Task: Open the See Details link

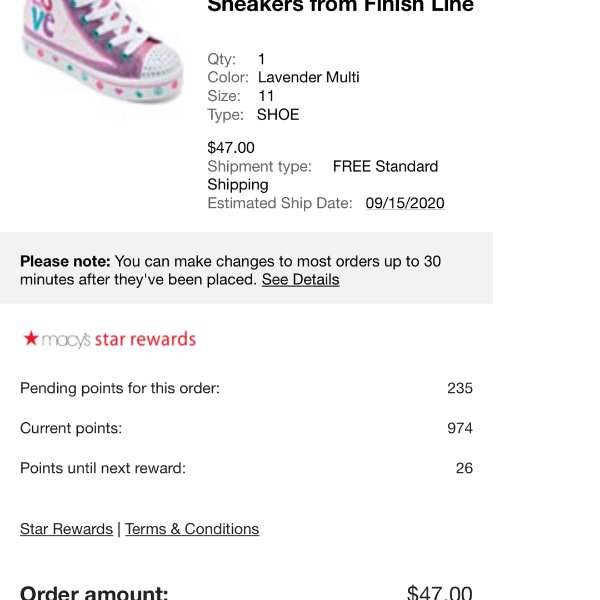Action: [x=300, y=280]
